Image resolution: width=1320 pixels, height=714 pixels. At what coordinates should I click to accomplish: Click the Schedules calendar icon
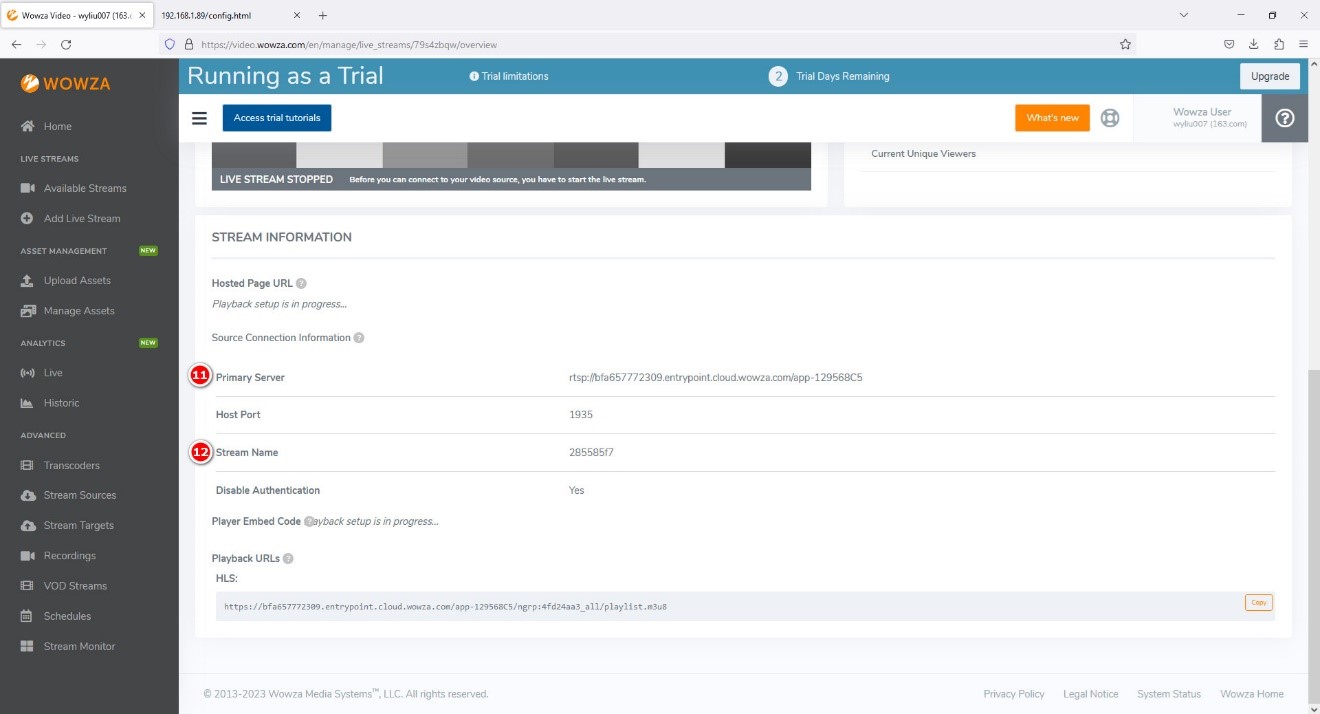pyautogui.click(x=28, y=616)
